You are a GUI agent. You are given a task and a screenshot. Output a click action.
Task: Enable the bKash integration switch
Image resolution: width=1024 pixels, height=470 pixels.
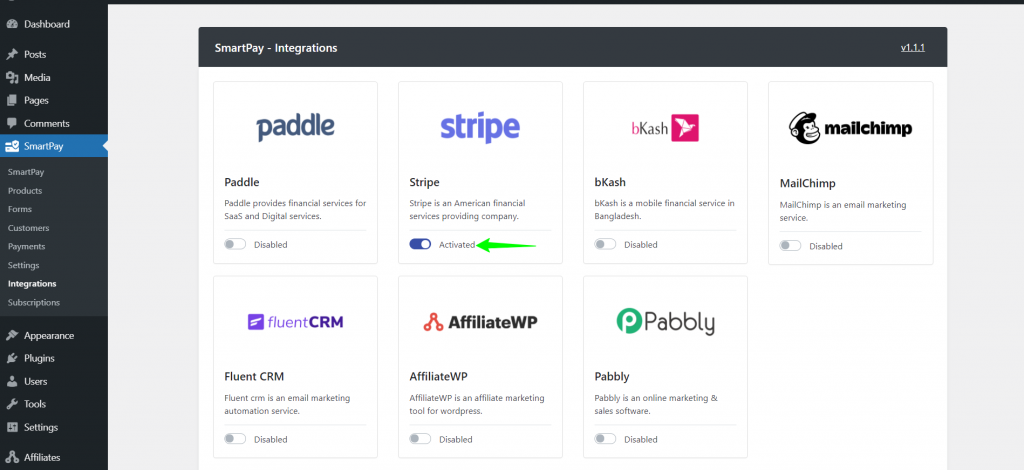point(605,244)
